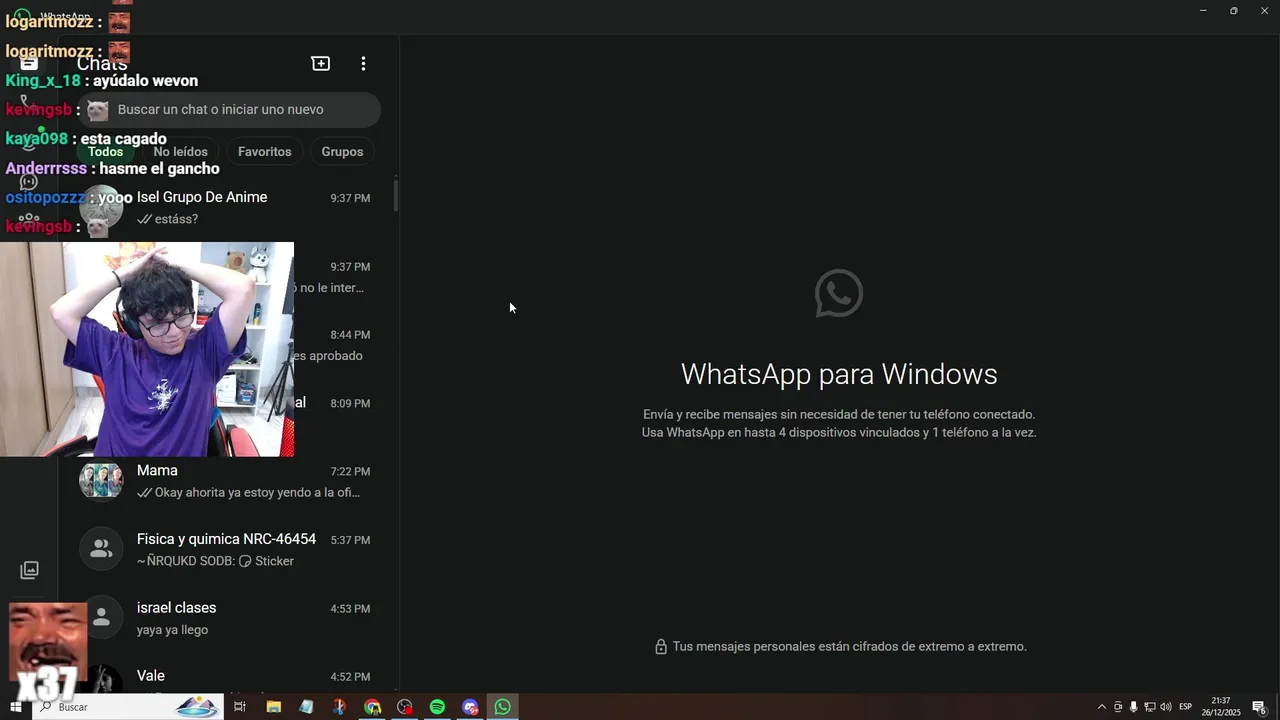Select the 5:37 PM timestamp of Fisica y quimica
The image size is (1280, 720).
pos(350,540)
